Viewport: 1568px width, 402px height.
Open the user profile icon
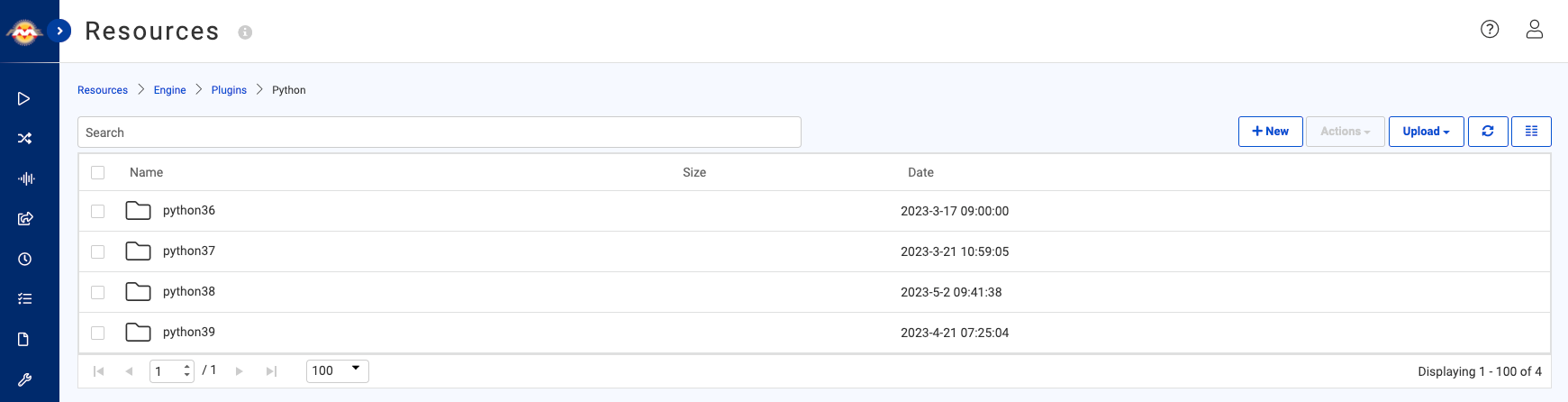point(1535,30)
